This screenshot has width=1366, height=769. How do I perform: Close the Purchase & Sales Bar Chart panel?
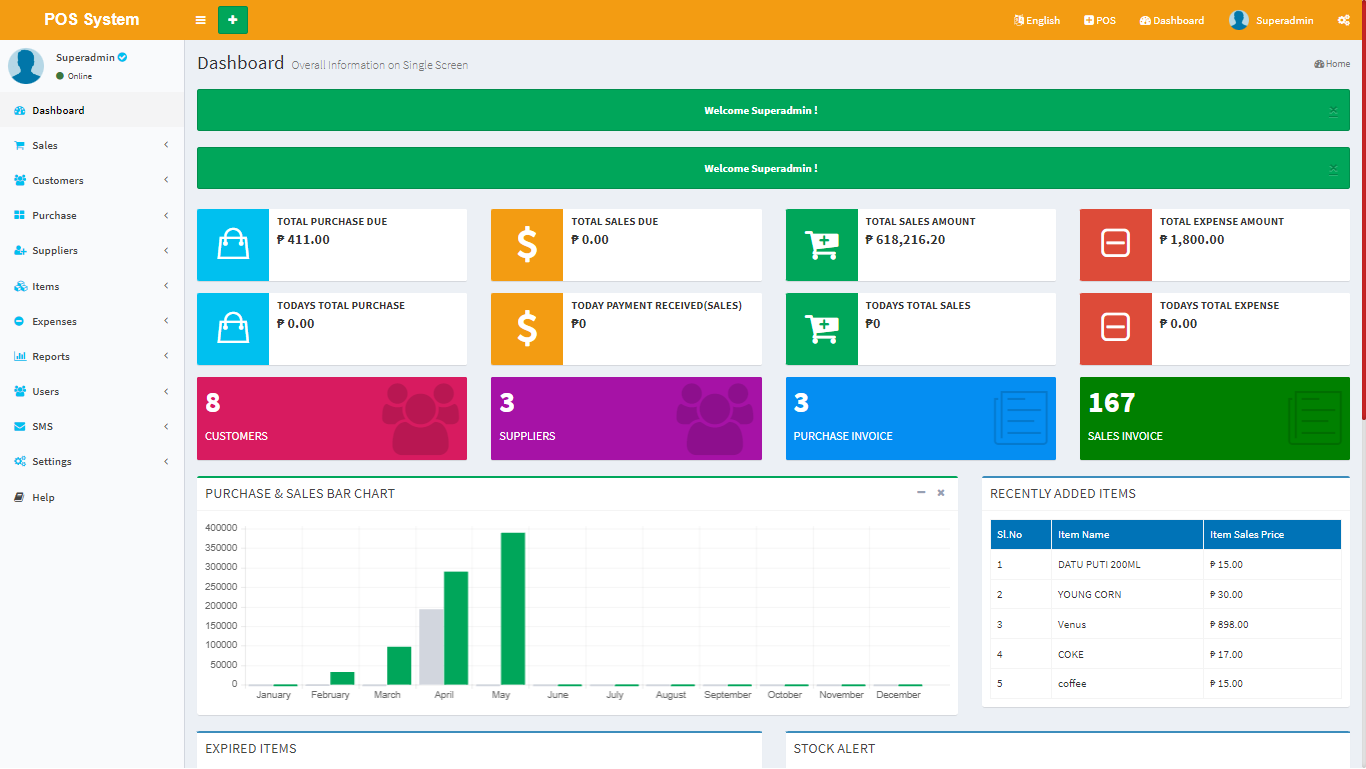pyautogui.click(x=941, y=493)
